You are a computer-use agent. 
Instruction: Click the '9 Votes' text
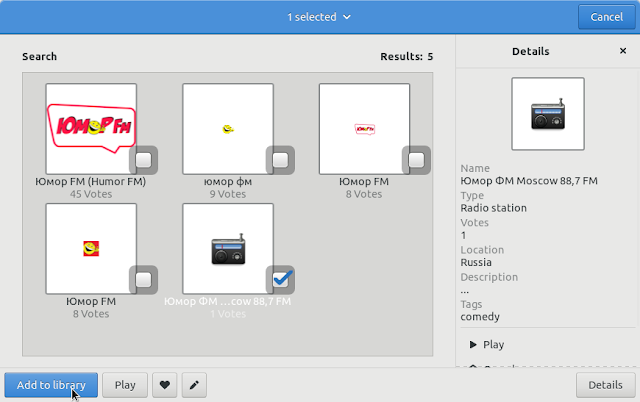[228, 194]
